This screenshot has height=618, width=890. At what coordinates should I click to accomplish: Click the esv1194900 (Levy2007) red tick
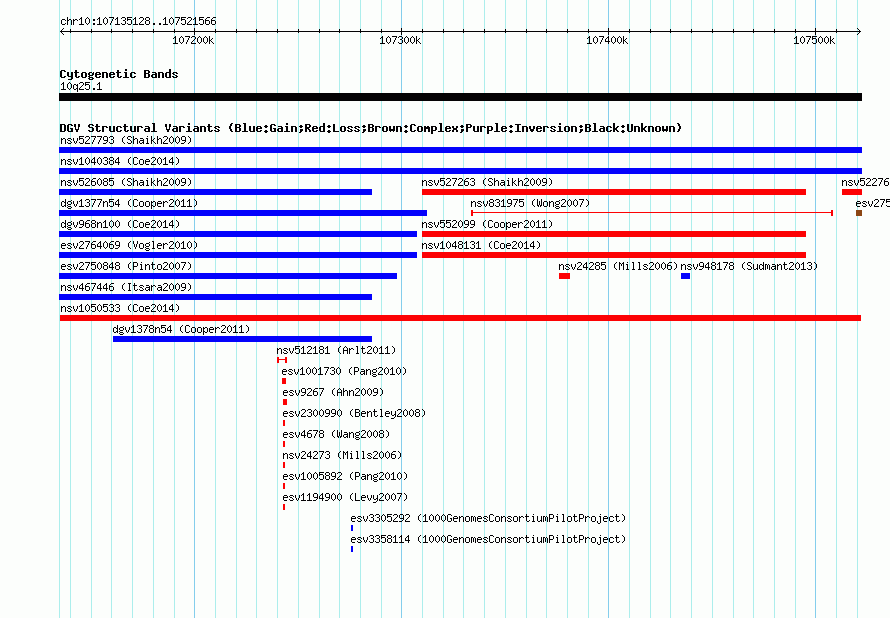click(x=284, y=507)
